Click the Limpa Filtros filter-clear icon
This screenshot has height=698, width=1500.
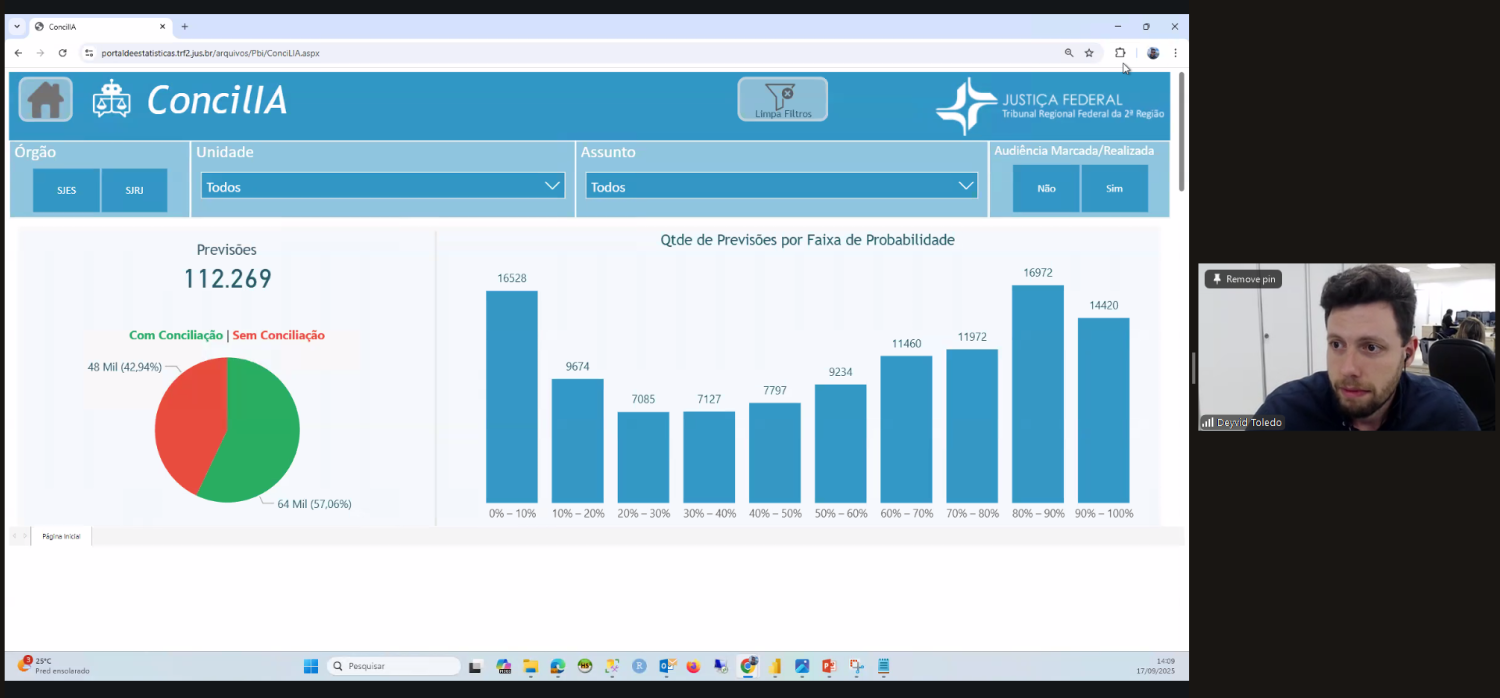click(x=782, y=99)
